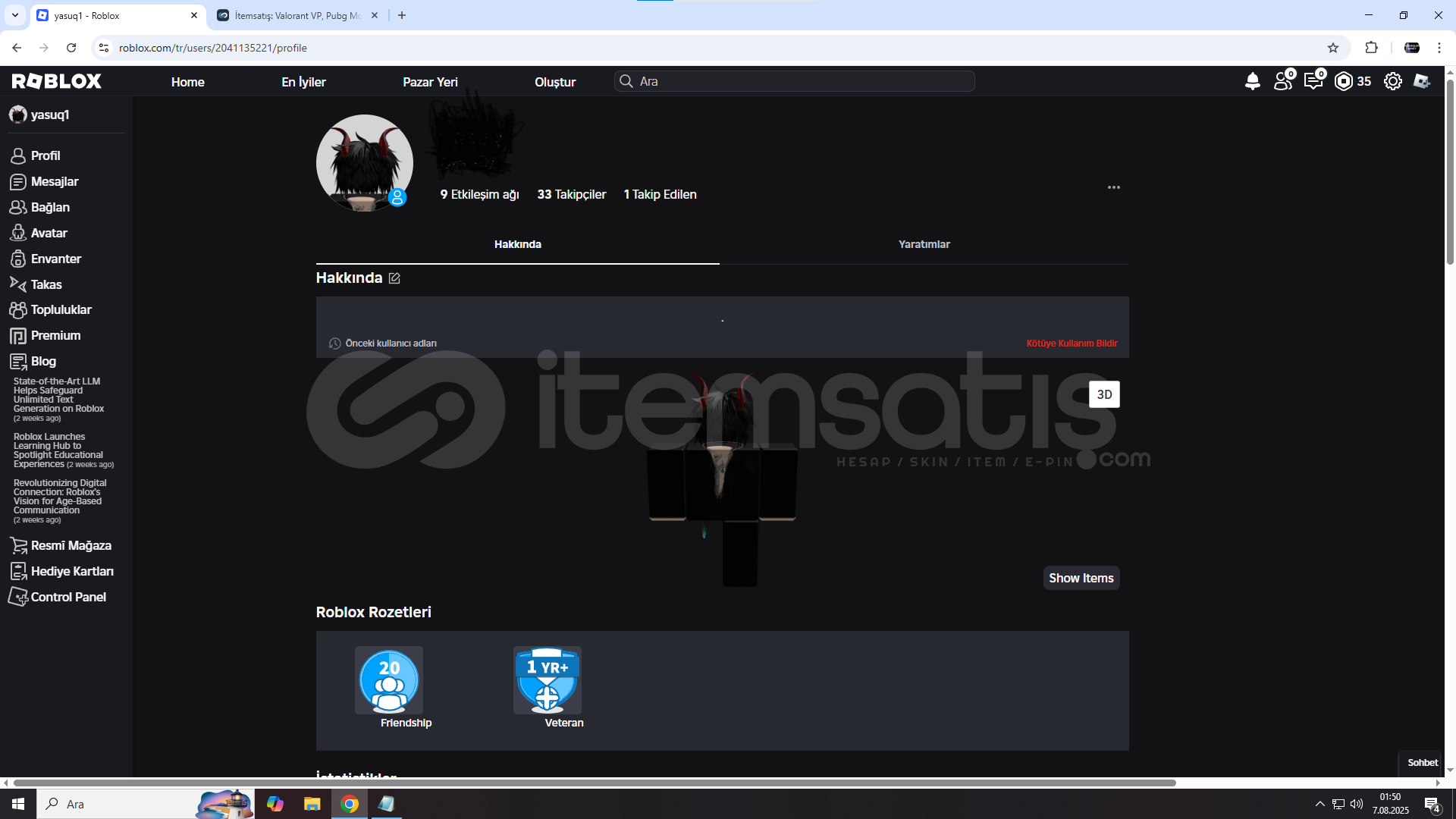The image size is (1456, 819).
Task: Open 9 Etkileşim ağı list
Action: coord(479,194)
